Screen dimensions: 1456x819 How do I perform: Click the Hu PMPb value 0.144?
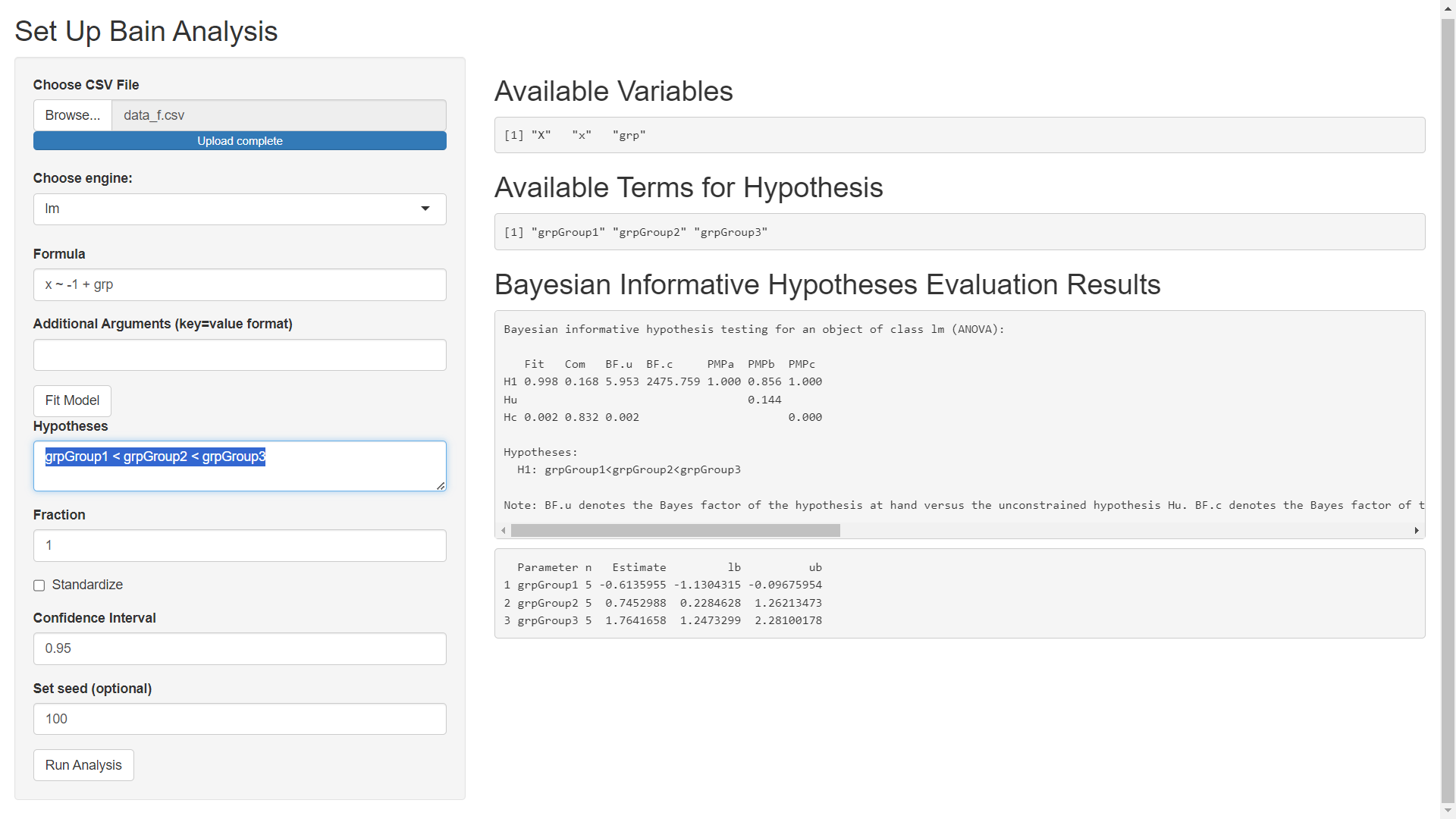pos(764,400)
